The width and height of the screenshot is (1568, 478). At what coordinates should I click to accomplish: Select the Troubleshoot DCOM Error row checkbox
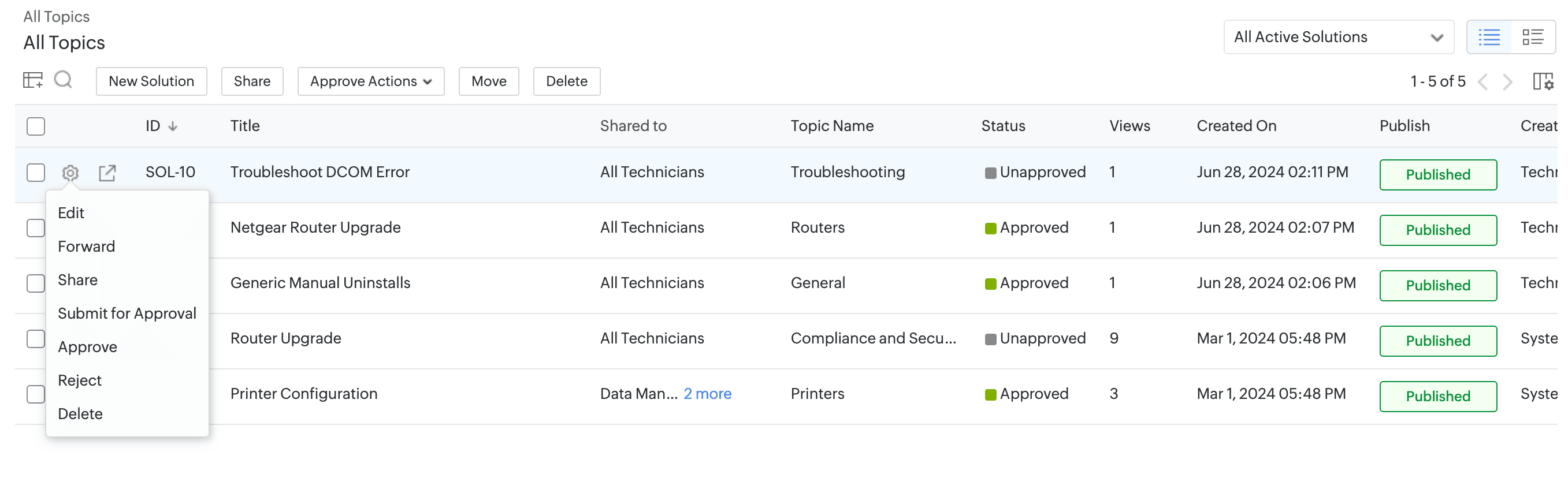[36, 173]
